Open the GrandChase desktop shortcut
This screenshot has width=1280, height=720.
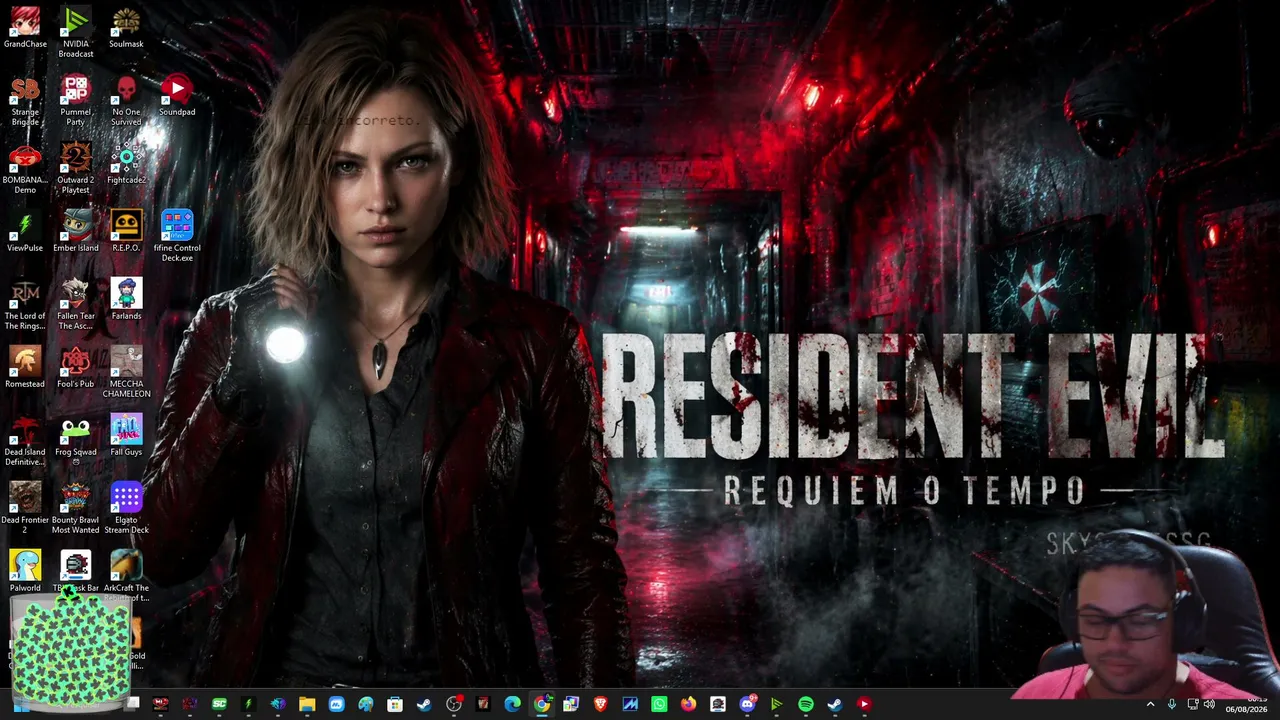click(x=25, y=29)
